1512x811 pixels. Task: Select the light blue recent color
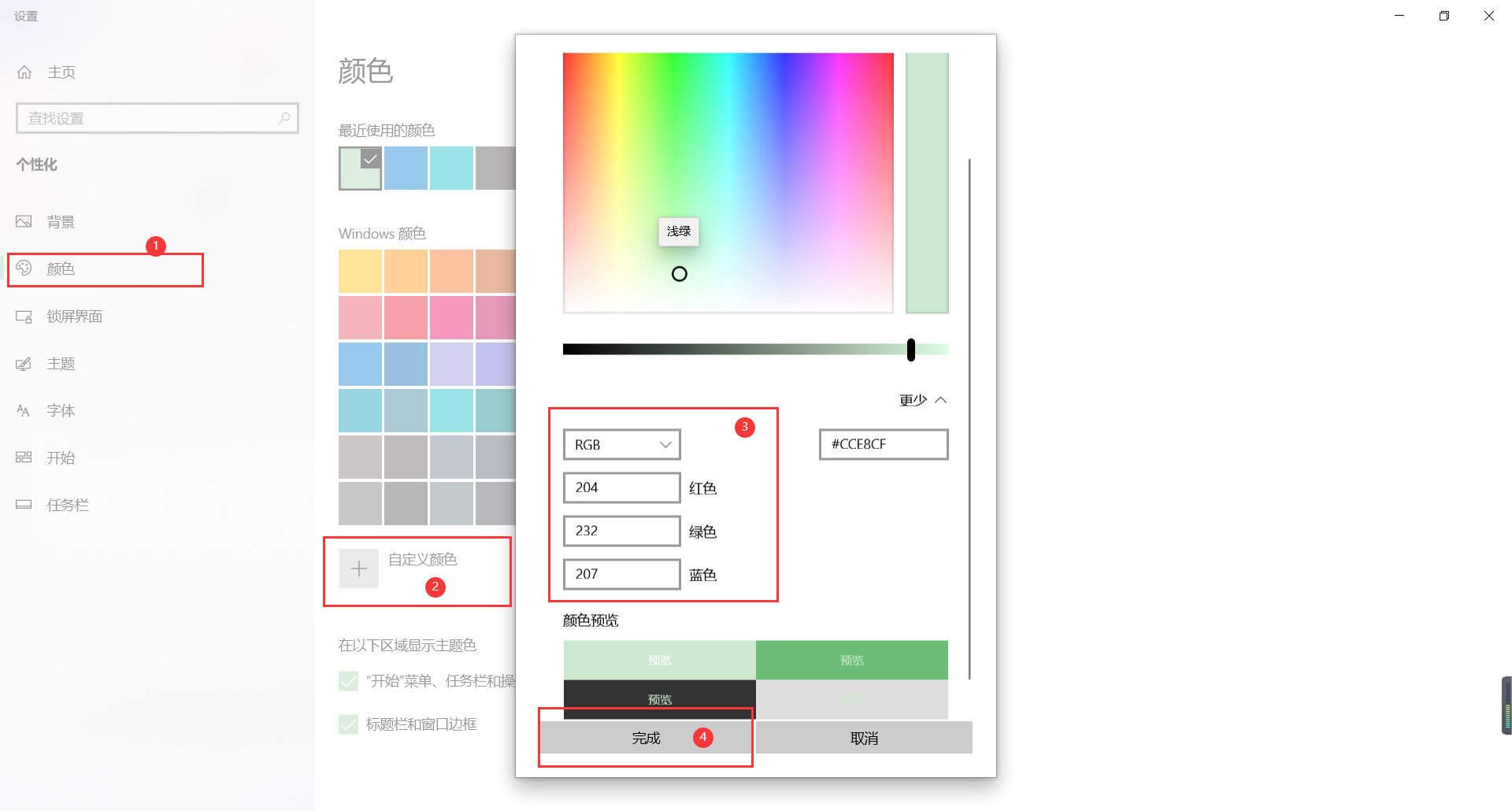pos(406,168)
